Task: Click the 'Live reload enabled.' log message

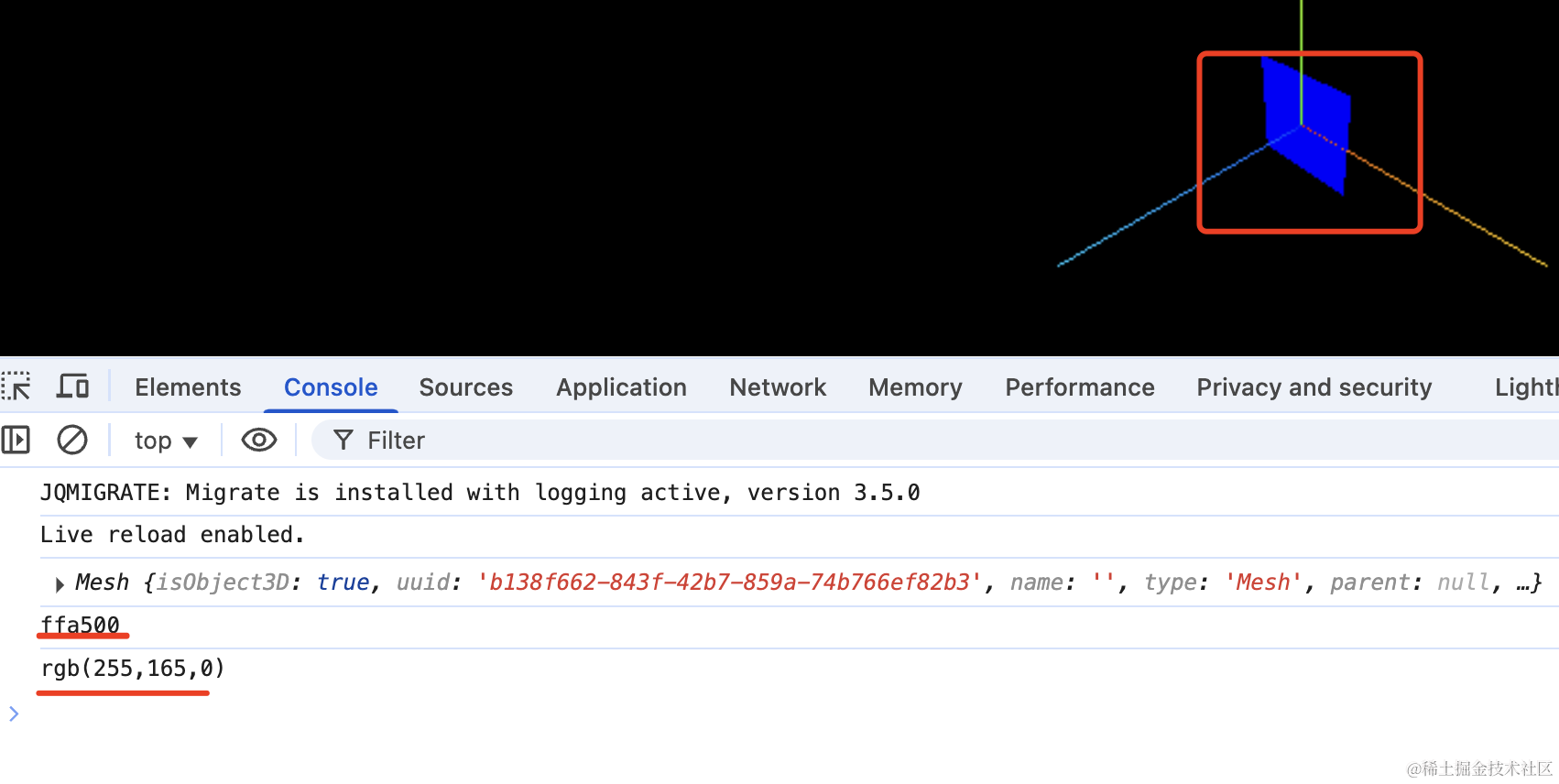Action: (x=172, y=534)
